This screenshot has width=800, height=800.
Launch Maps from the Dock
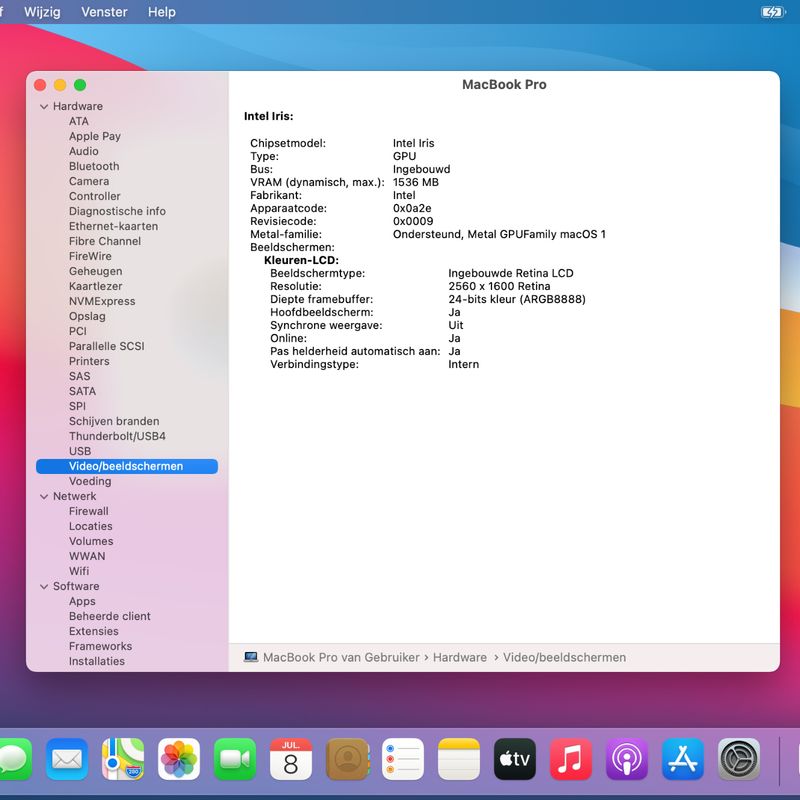123,759
